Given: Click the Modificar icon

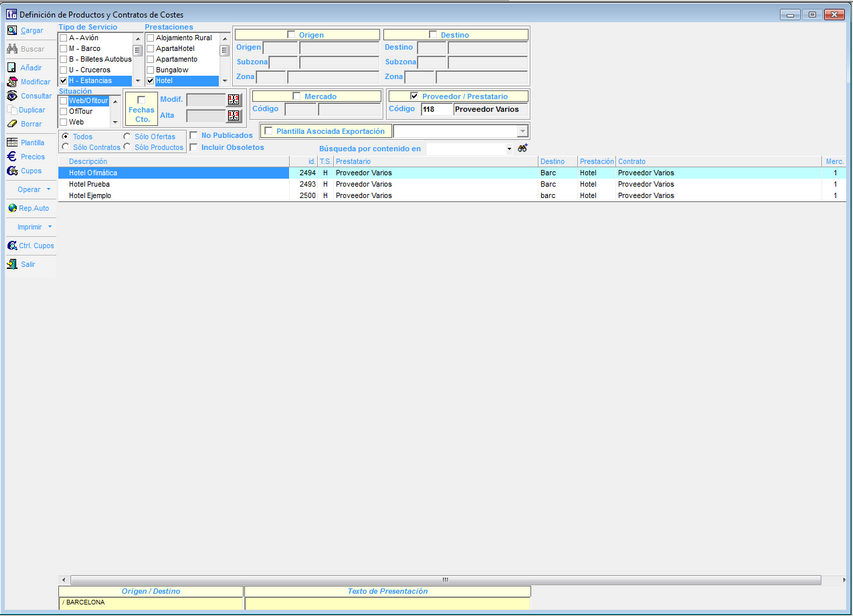Looking at the screenshot, I should tap(12, 82).
